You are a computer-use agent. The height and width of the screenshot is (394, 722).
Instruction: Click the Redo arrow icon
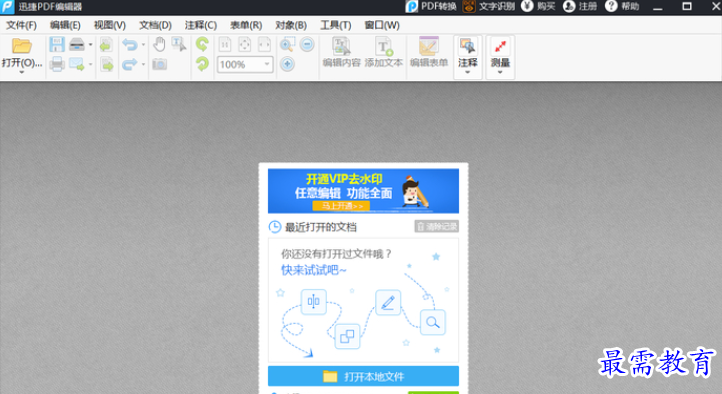130,64
